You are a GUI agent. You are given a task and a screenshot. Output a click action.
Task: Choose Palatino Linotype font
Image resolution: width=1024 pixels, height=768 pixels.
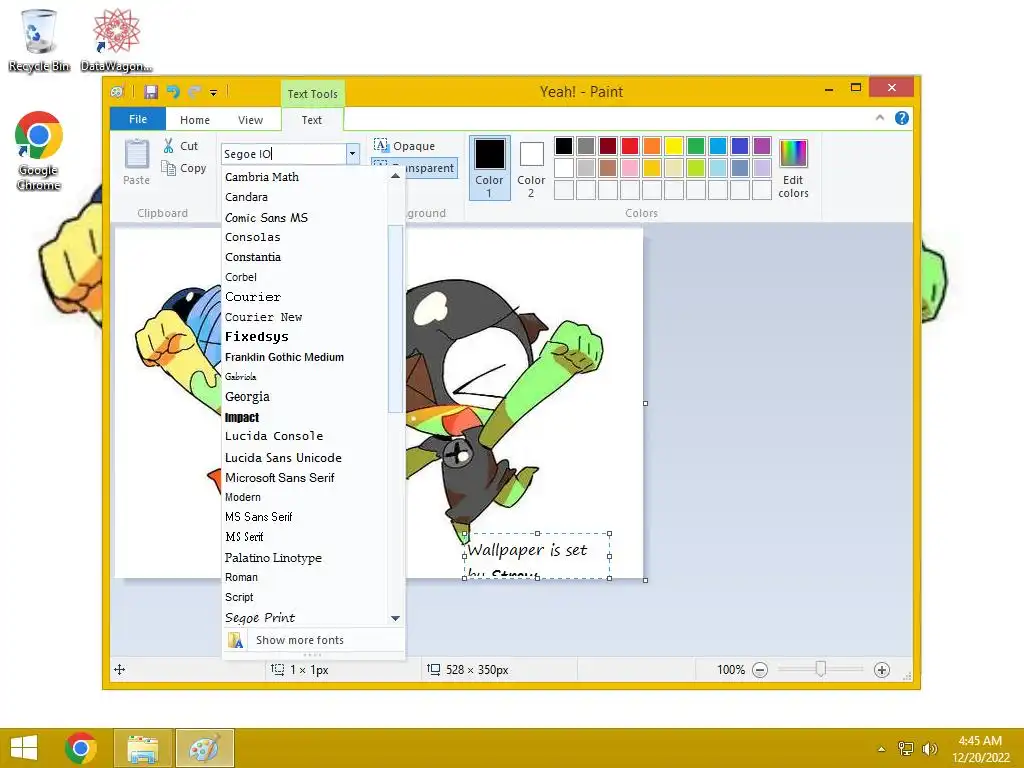[x=304, y=558]
